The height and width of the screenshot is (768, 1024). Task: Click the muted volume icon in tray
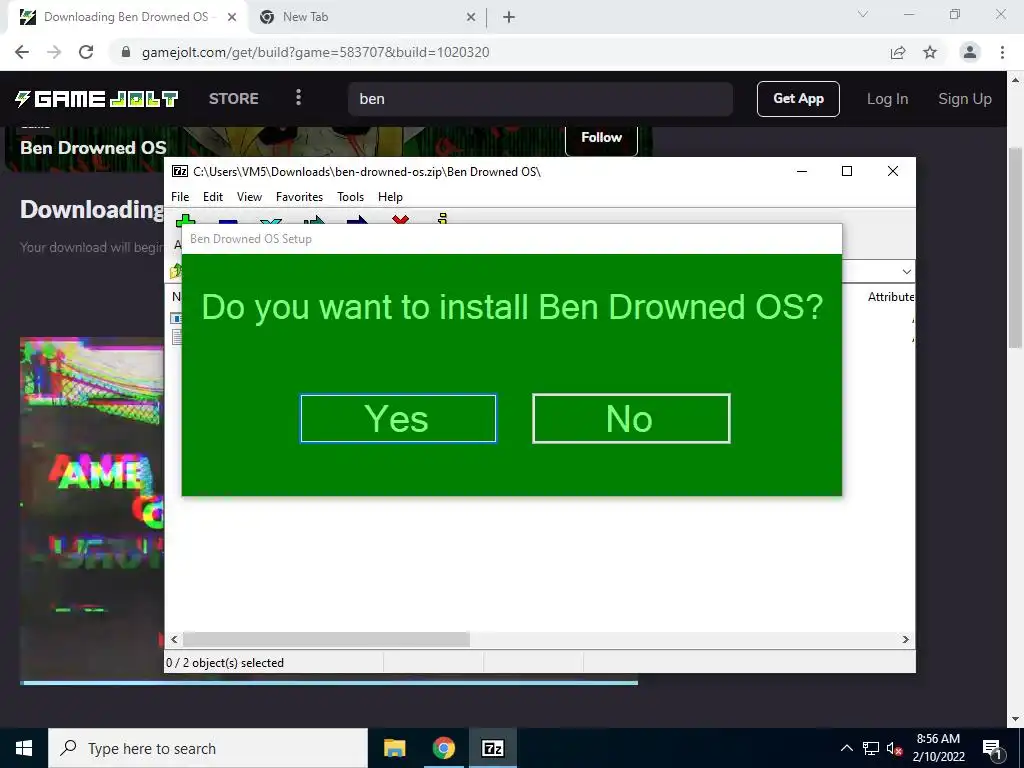point(895,749)
